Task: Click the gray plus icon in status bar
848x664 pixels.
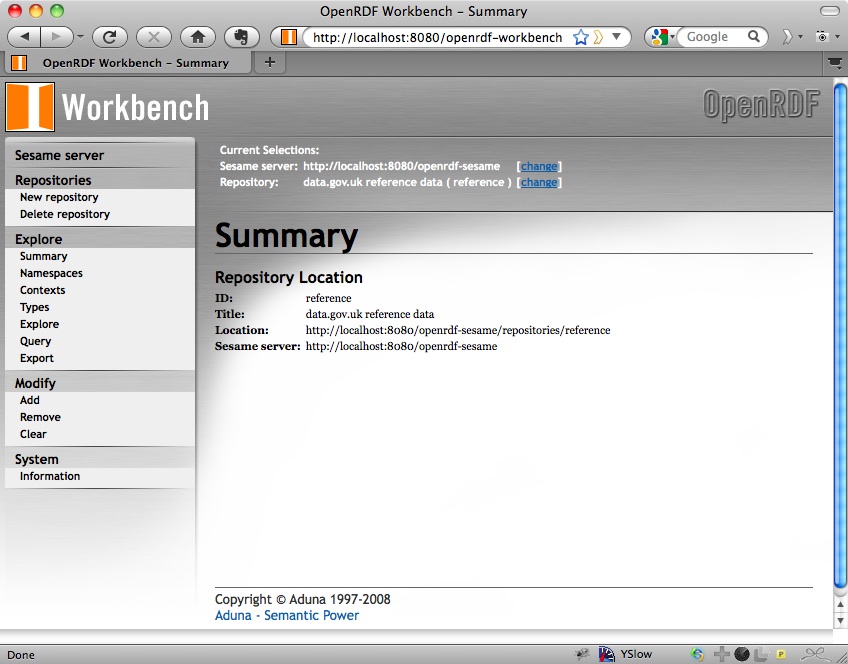Action: (x=721, y=654)
